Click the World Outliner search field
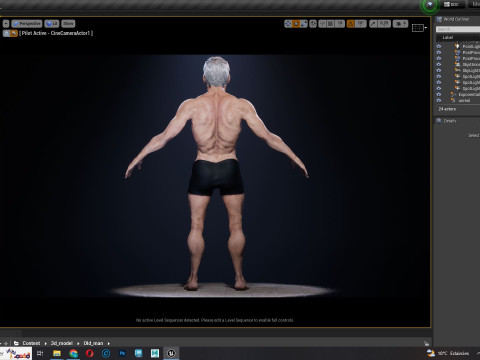This screenshot has height=360, width=480. pyautogui.click(x=458, y=29)
